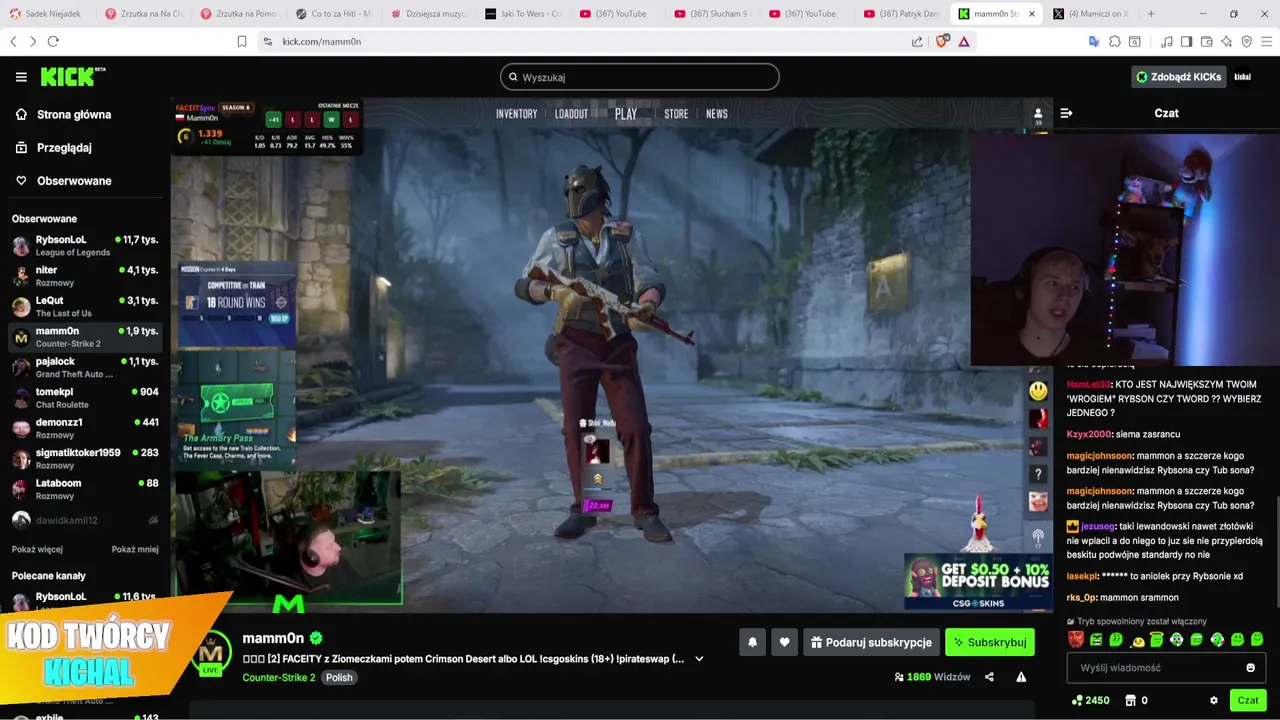Image resolution: width=1280 pixels, height=720 pixels.
Task: Click the translate page icon
Action: (1094, 41)
